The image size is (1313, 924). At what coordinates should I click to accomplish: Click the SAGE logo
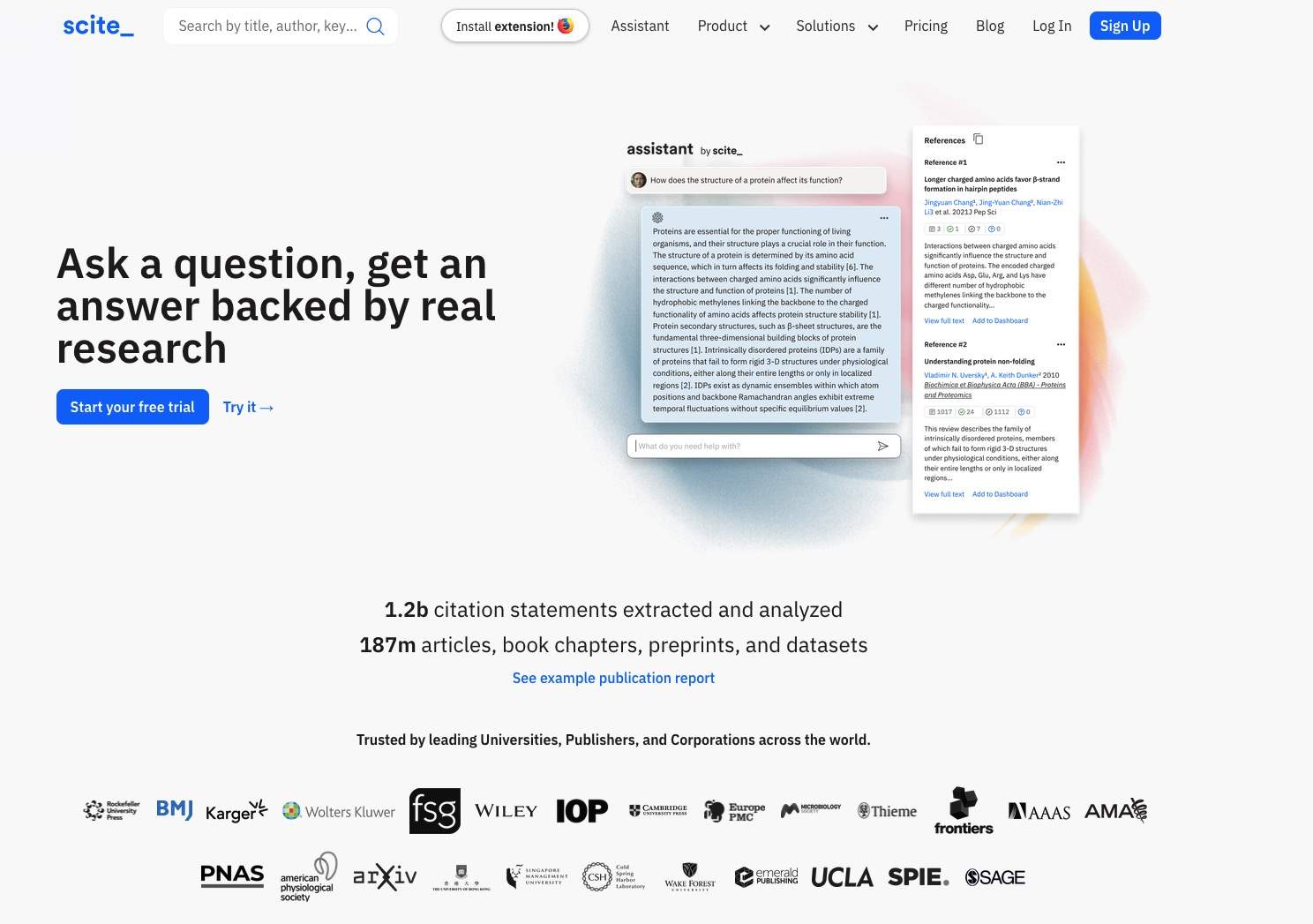point(995,877)
